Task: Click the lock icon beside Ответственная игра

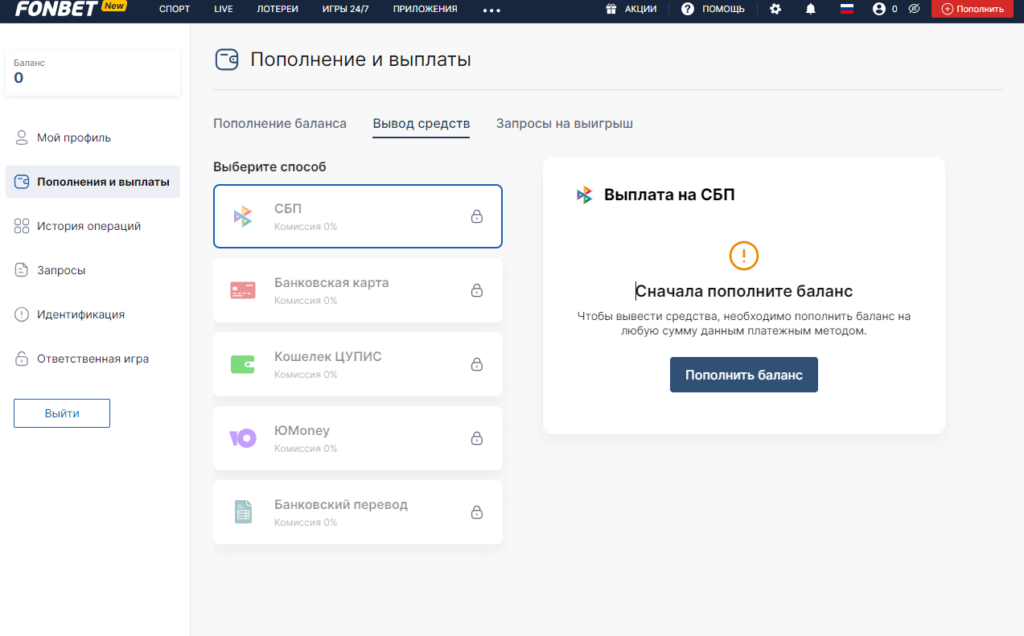Action: [22, 358]
